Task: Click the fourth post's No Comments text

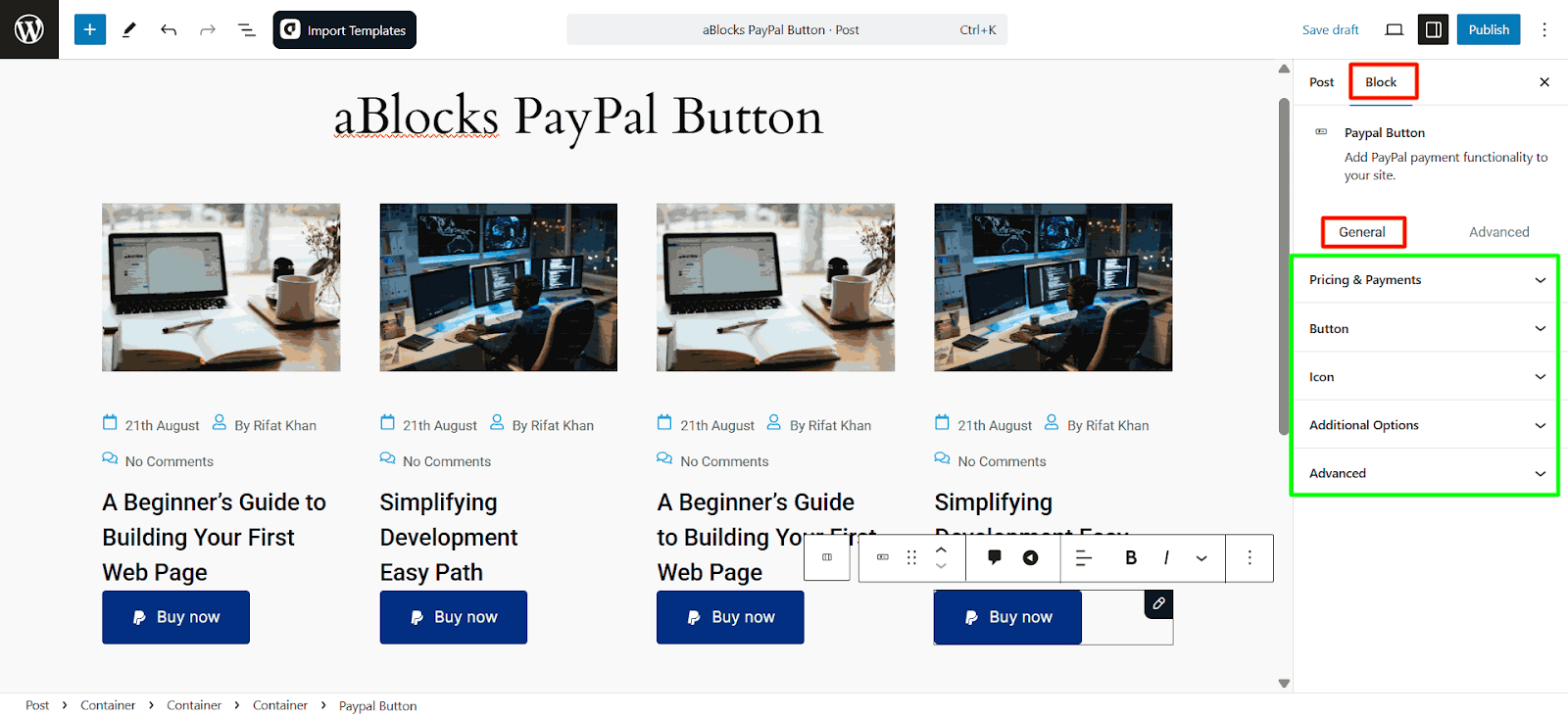Action: (1002, 461)
